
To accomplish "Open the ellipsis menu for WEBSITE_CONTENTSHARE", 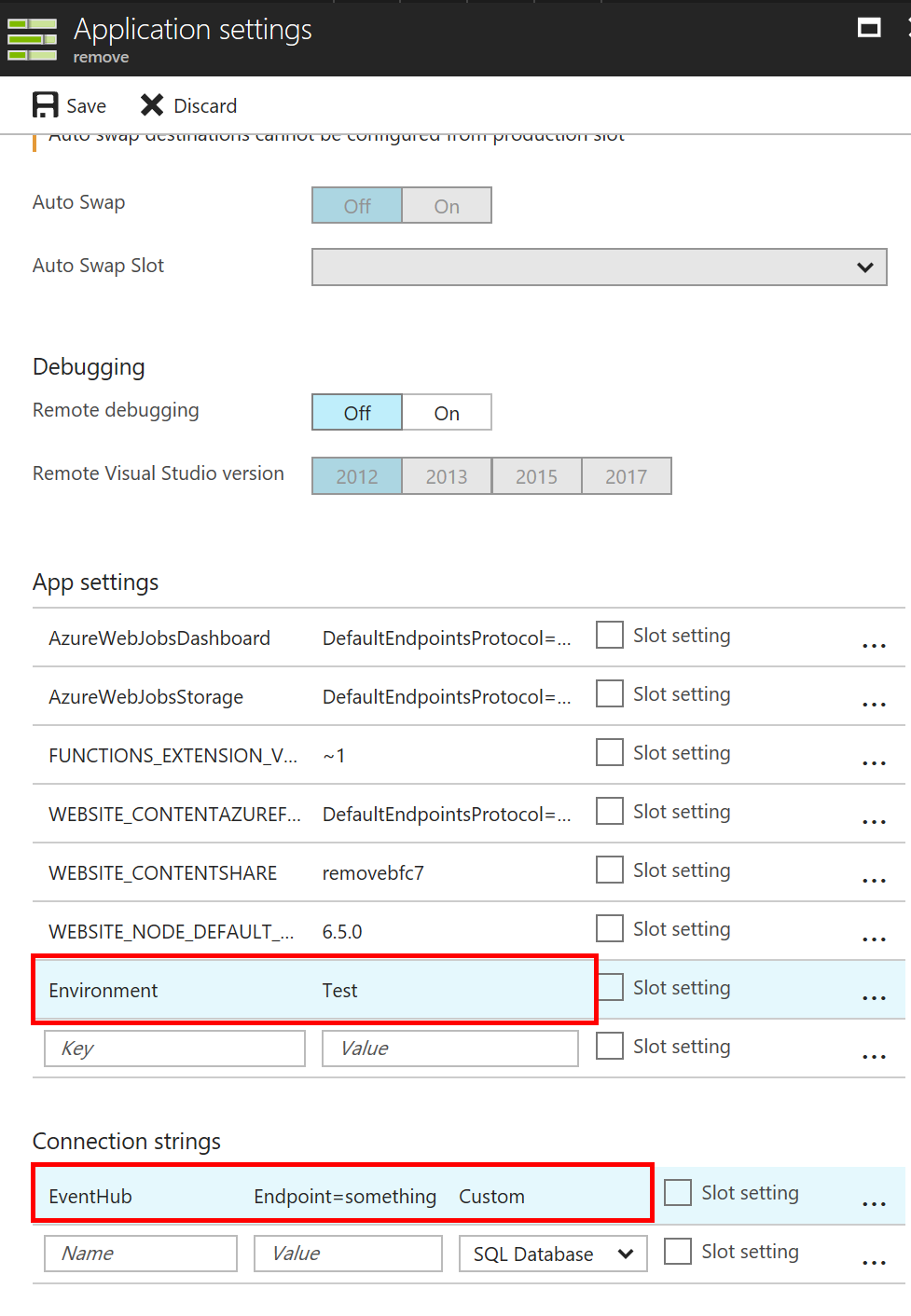I will tap(873, 879).
